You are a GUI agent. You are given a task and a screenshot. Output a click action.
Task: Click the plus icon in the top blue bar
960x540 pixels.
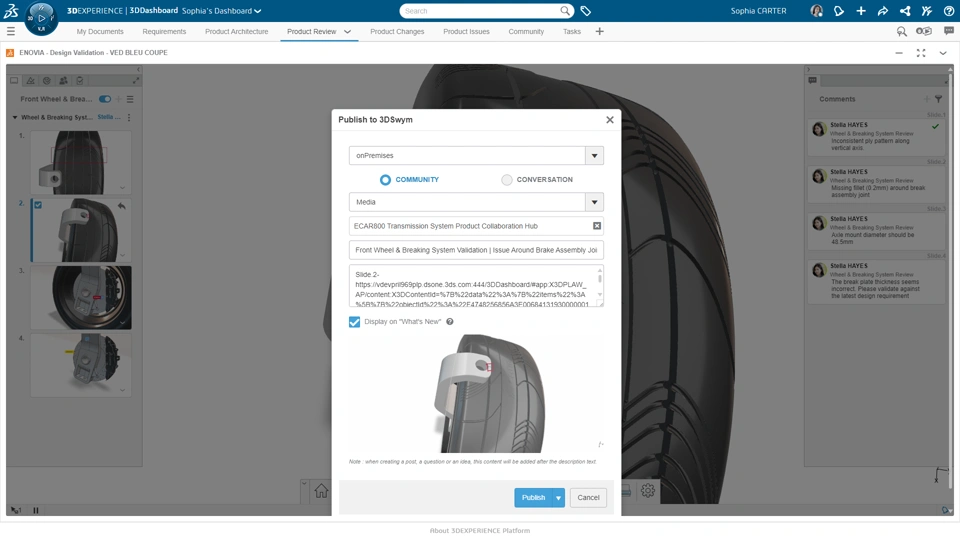(x=861, y=11)
